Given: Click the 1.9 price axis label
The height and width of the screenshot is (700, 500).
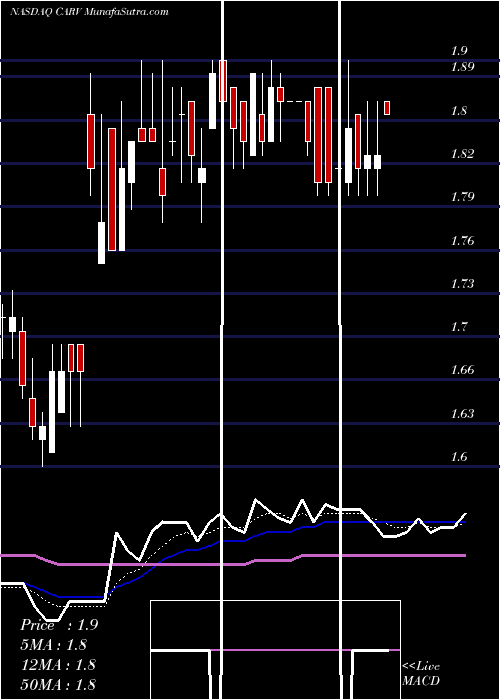Looking at the screenshot, I should [460, 50].
